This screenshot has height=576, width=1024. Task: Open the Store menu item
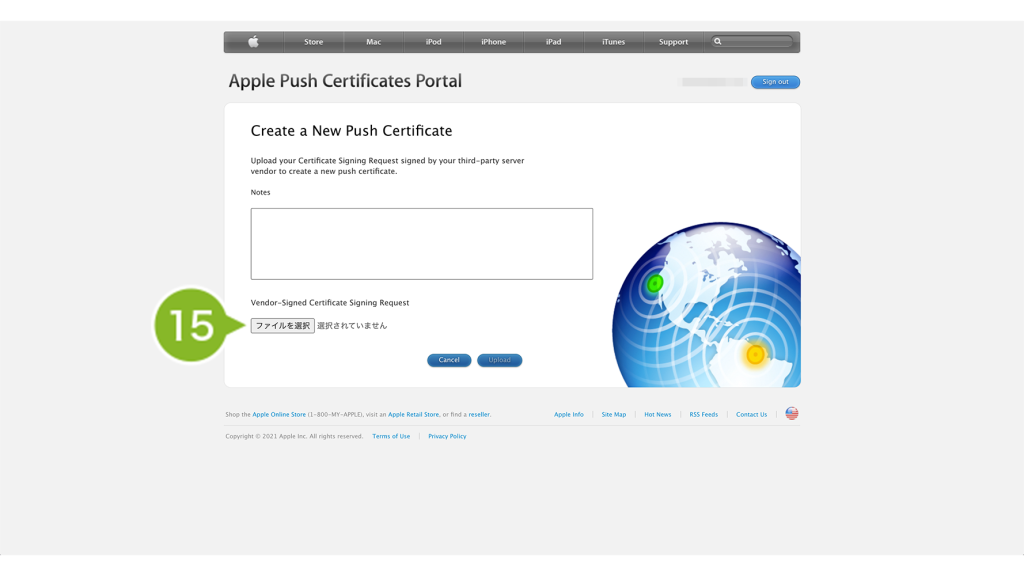click(313, 42)
